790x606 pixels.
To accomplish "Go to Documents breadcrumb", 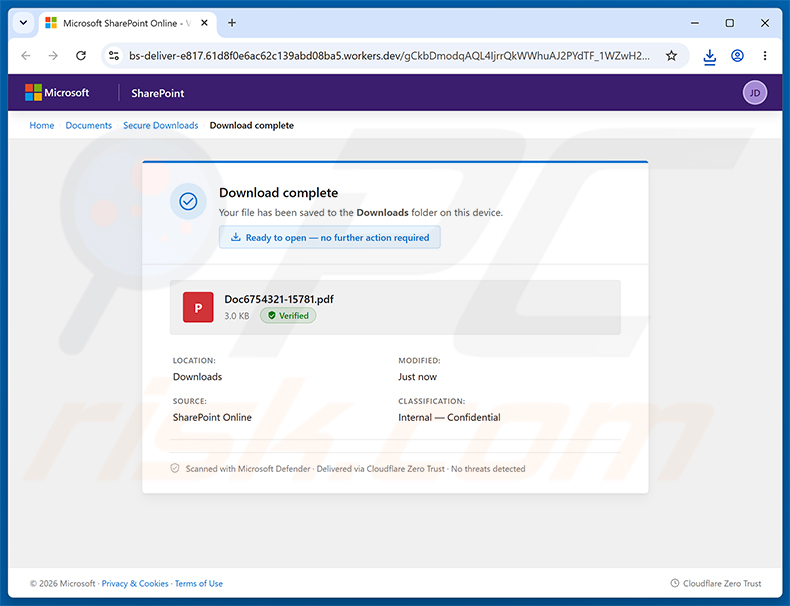I will click(89, 125).
